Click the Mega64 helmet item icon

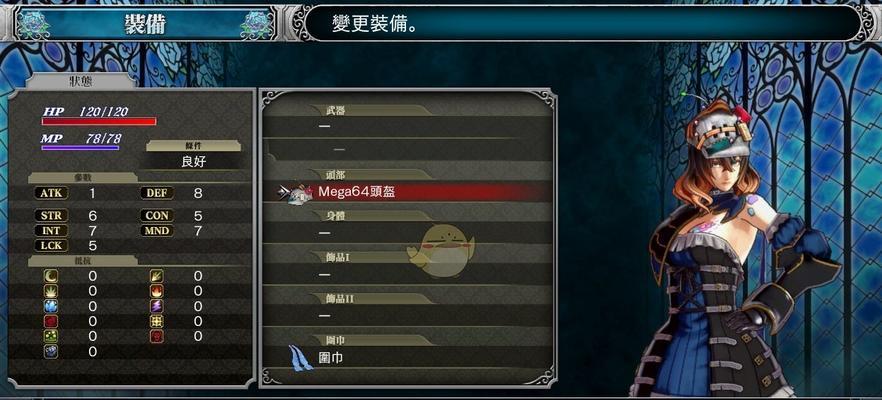tap(300, 194)
